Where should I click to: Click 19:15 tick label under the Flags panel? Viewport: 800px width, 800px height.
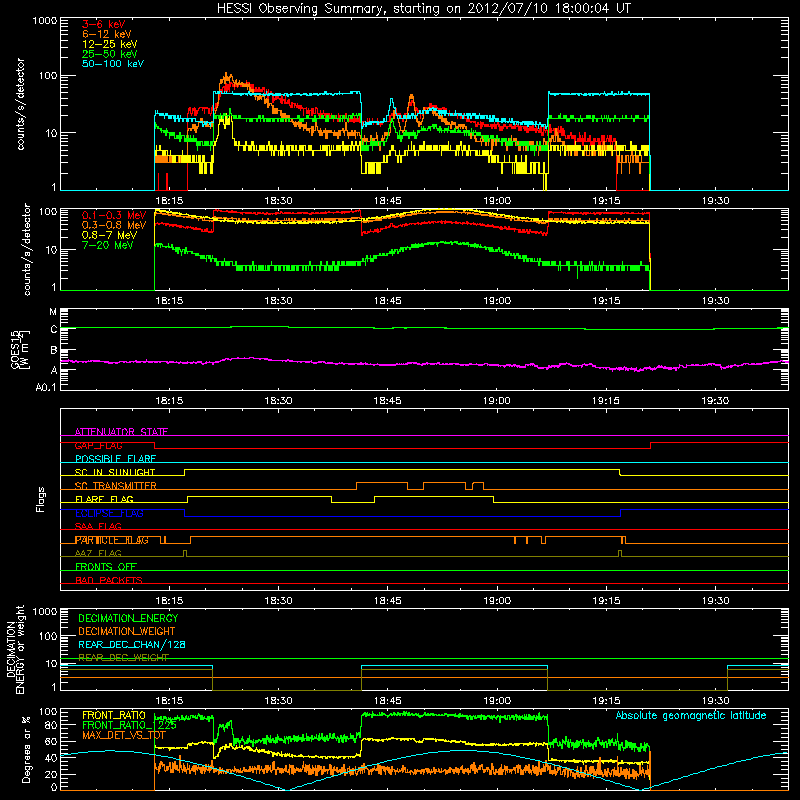606,601
